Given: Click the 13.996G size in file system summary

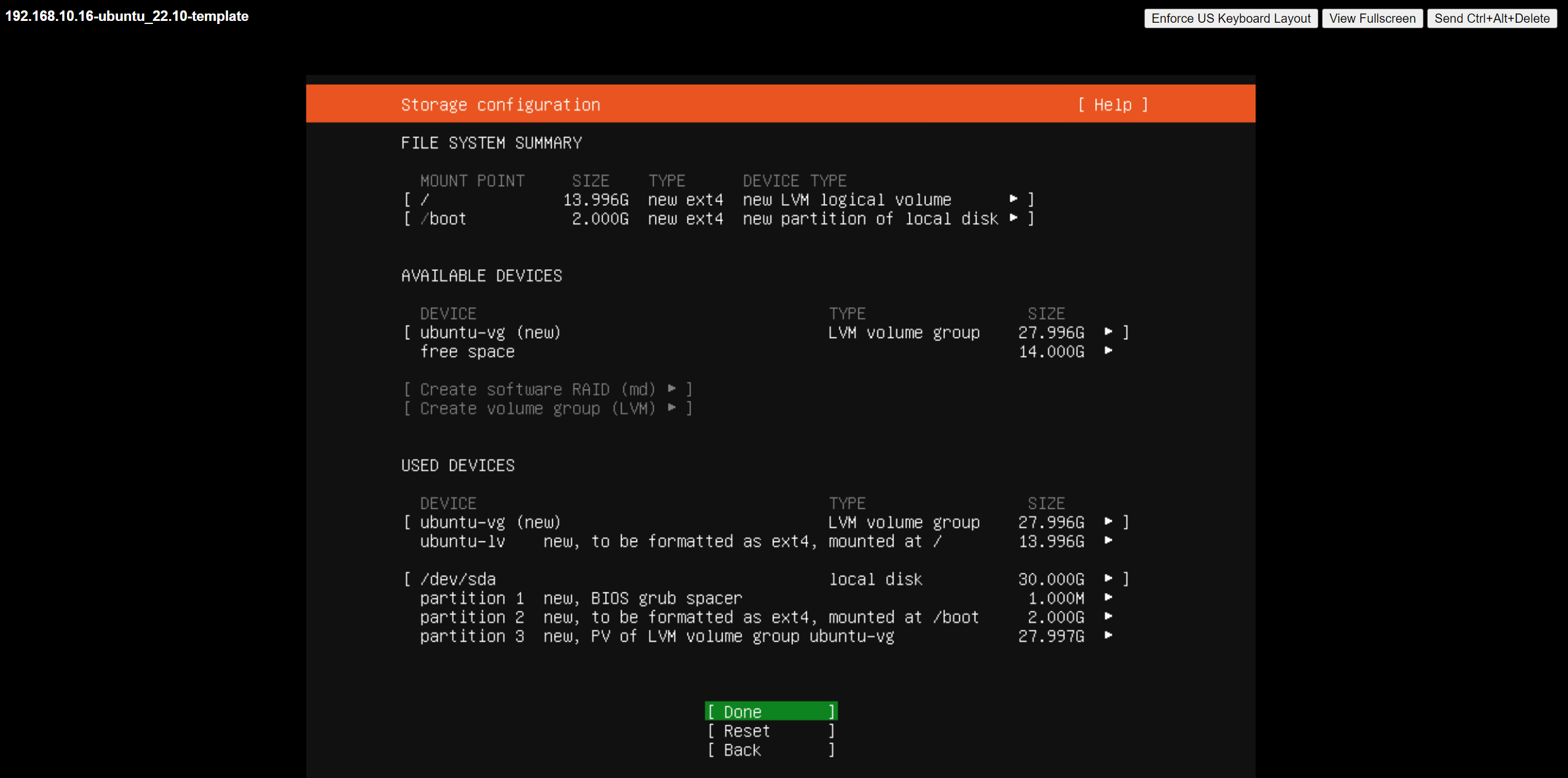Looking at the screenshot, I should click(596, 200).
